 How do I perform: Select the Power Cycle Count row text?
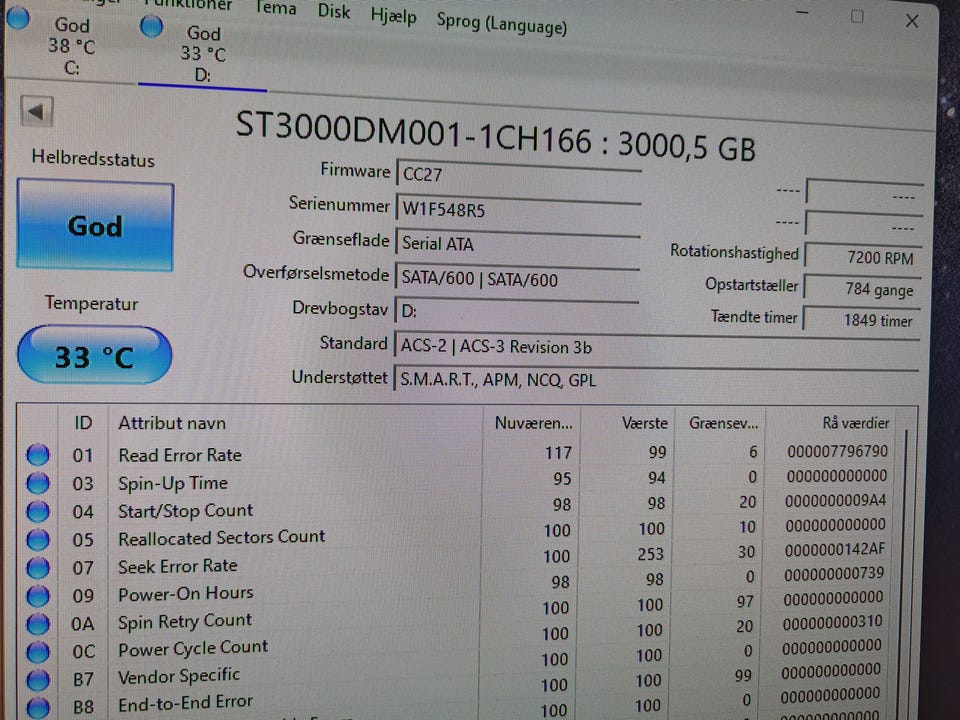point(193,648)
